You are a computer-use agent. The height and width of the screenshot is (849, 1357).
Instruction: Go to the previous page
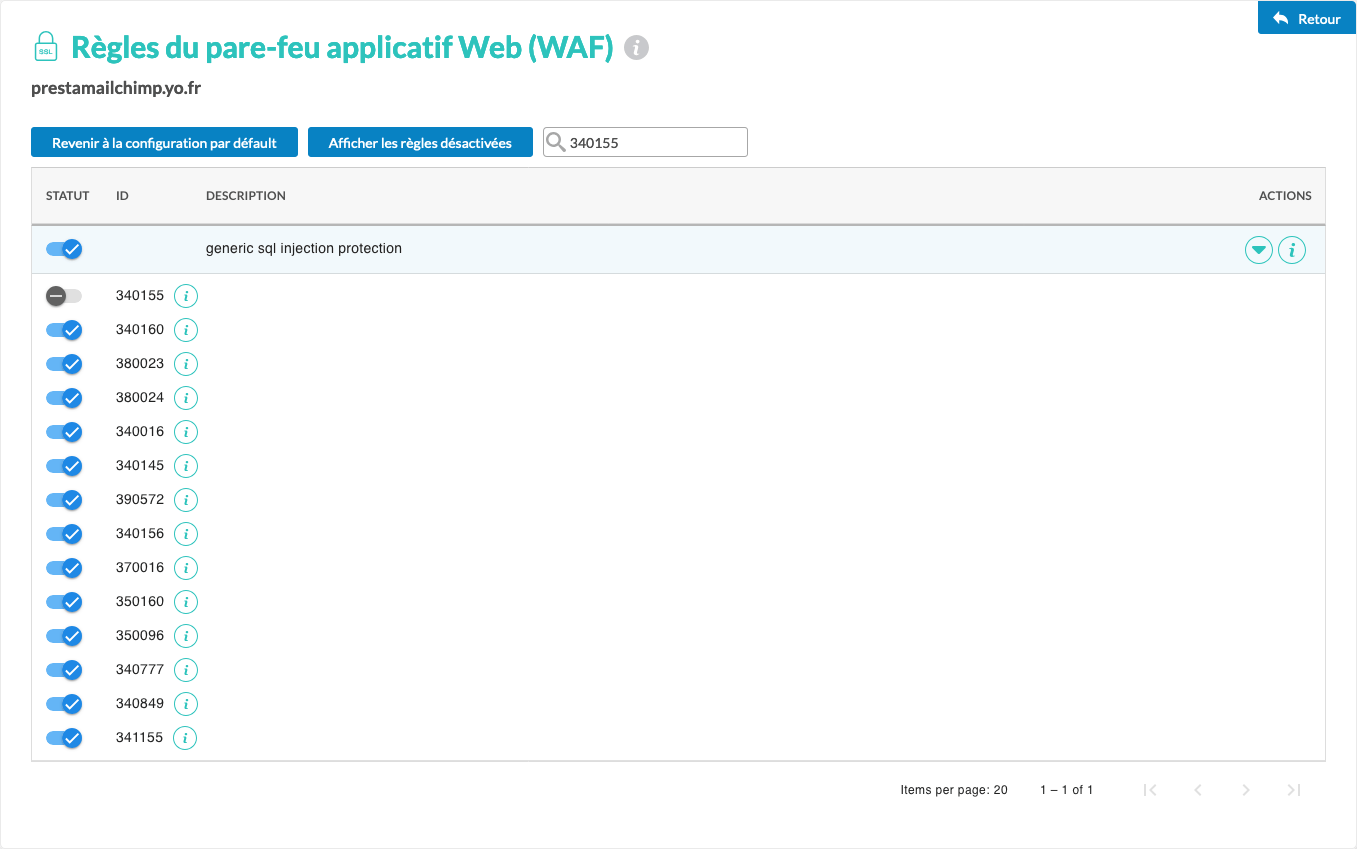1198,790
